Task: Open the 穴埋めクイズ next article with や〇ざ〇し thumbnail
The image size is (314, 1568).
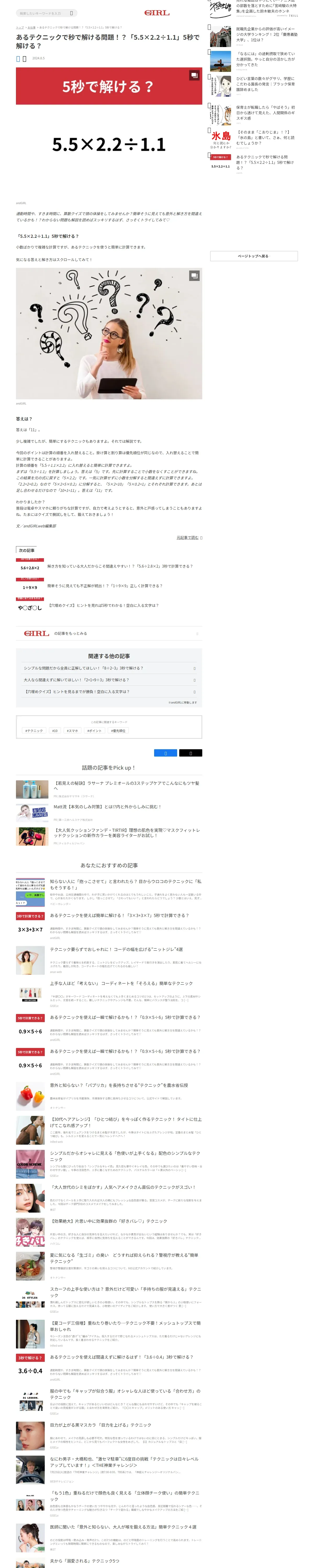Action: click(30, 606)
